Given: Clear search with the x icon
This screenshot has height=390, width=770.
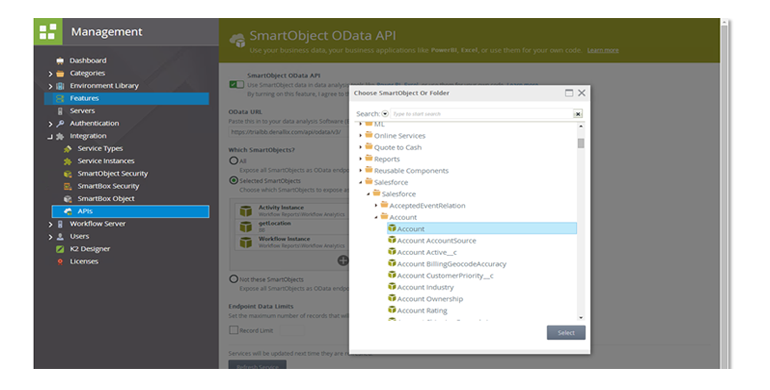Looking at the screenshot, I should (x=578, y=114).
